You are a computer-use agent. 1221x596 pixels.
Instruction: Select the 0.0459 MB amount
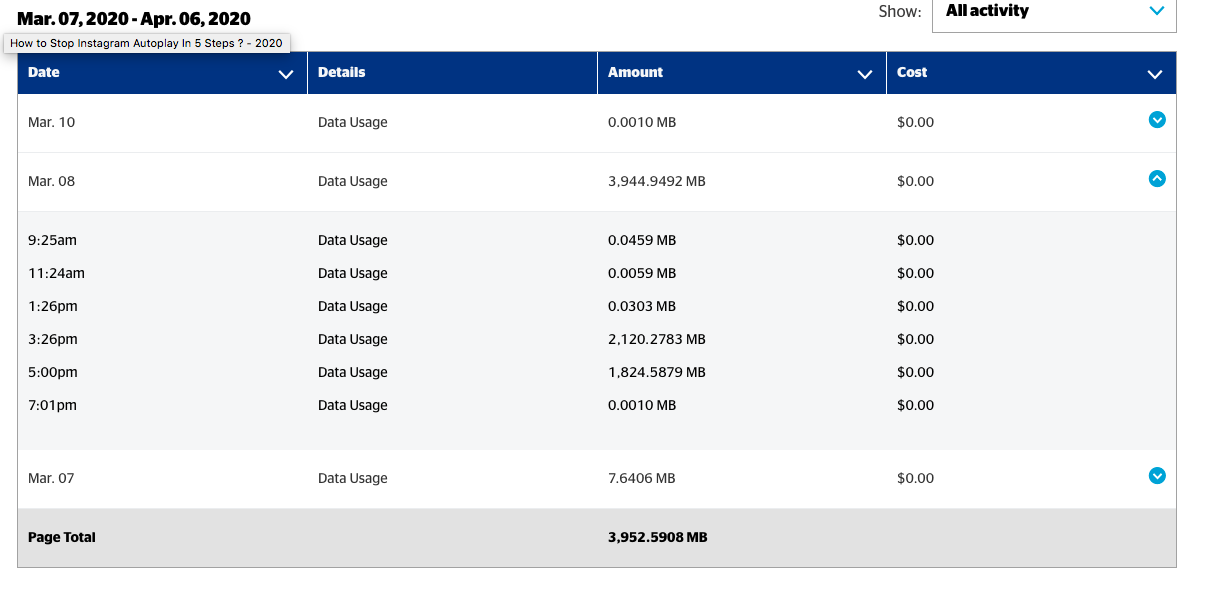point(642,240)
